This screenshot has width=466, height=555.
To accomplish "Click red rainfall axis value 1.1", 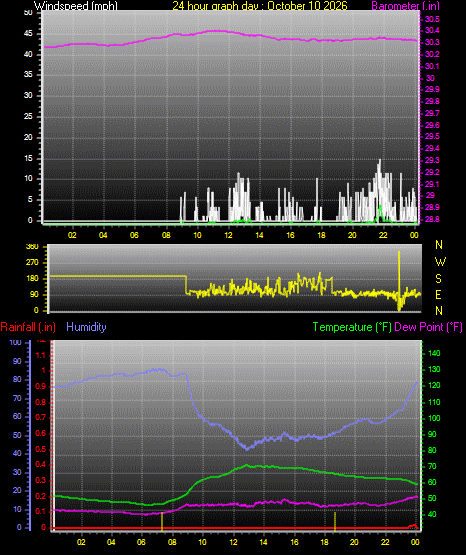I will [x=41, y=355].
